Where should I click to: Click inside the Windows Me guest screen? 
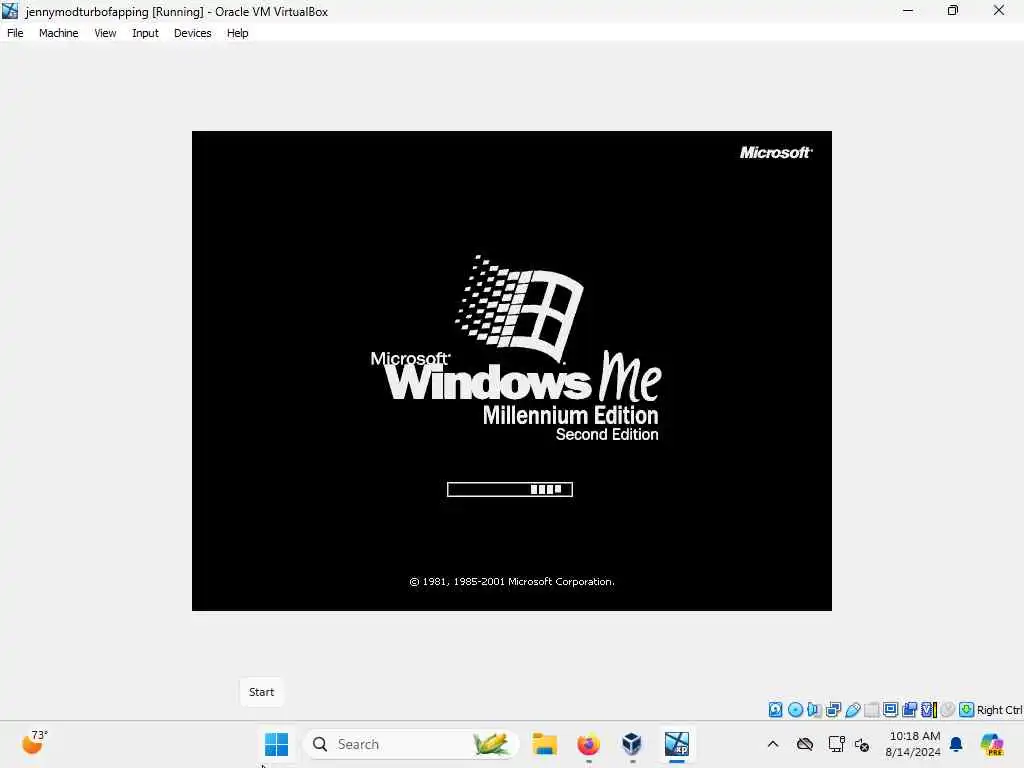511,371
